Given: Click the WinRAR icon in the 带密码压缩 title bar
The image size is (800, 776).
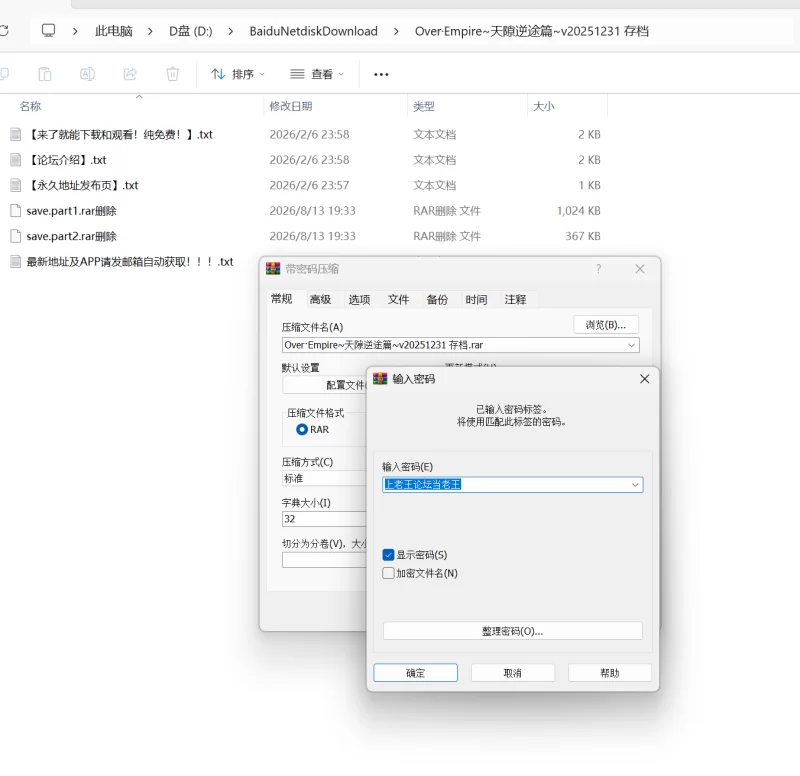Looking at the screenshot, I should 273,269.
